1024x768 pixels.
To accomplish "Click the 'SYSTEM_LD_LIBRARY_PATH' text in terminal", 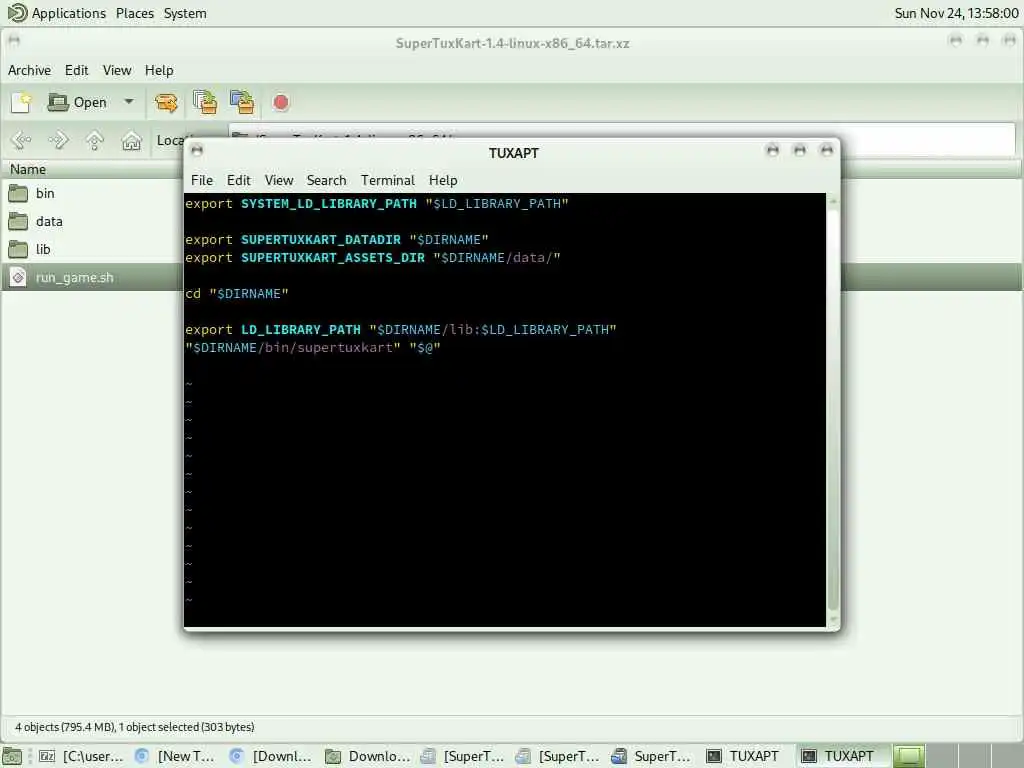I will [x=328, y=204].
